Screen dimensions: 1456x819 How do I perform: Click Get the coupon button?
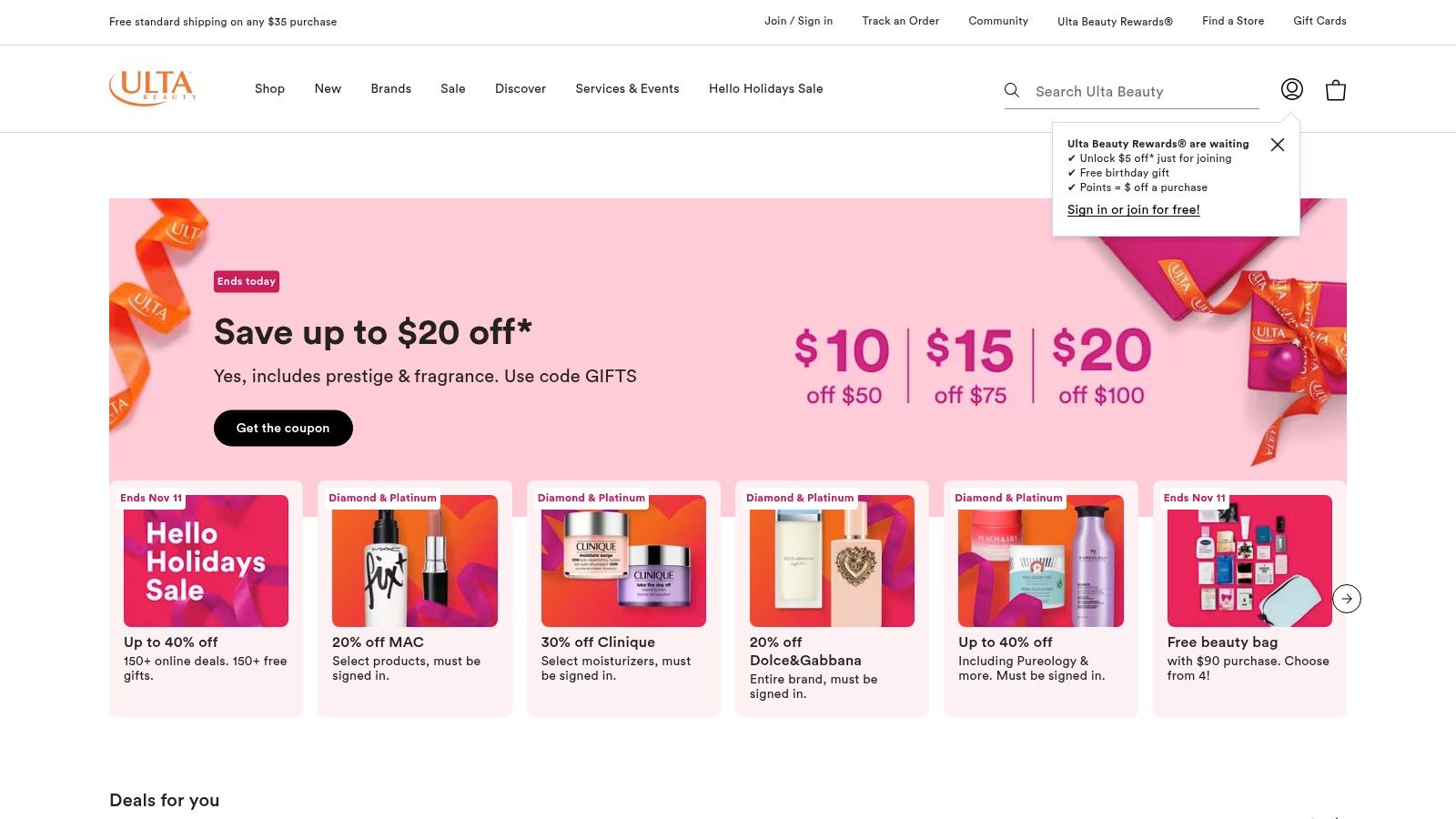[283, 428]
